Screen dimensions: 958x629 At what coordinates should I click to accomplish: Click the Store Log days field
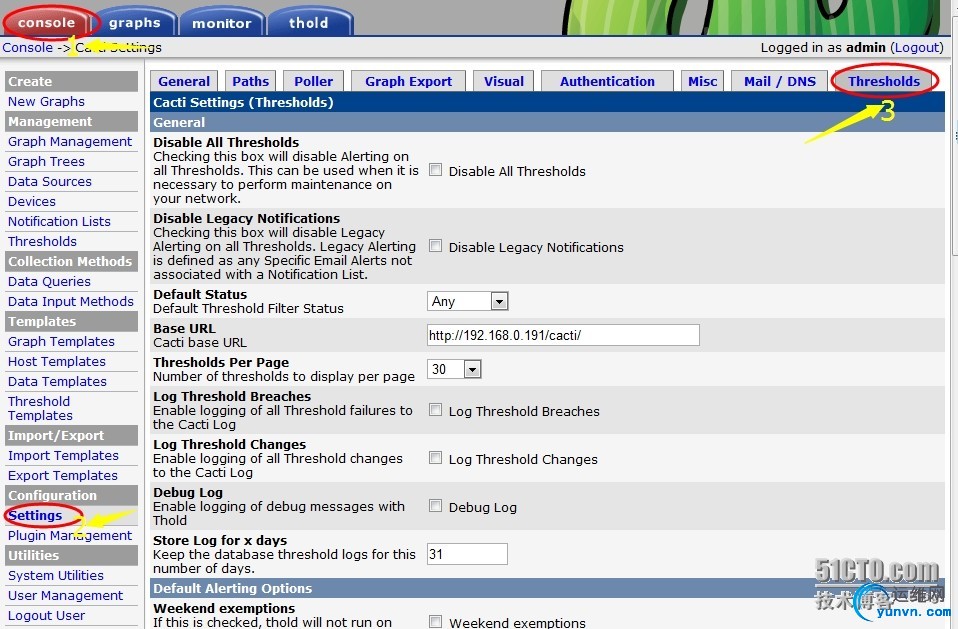(467, 554)
